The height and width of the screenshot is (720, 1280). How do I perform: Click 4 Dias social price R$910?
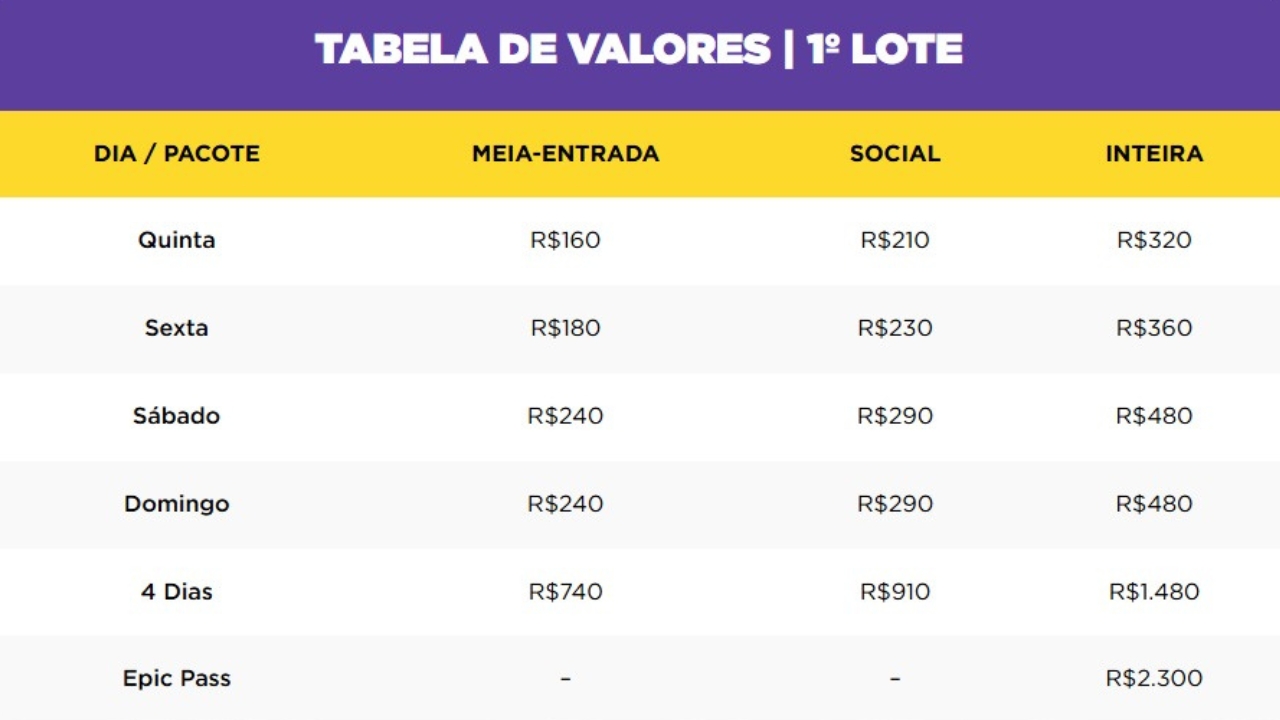[x=895, y=591]
